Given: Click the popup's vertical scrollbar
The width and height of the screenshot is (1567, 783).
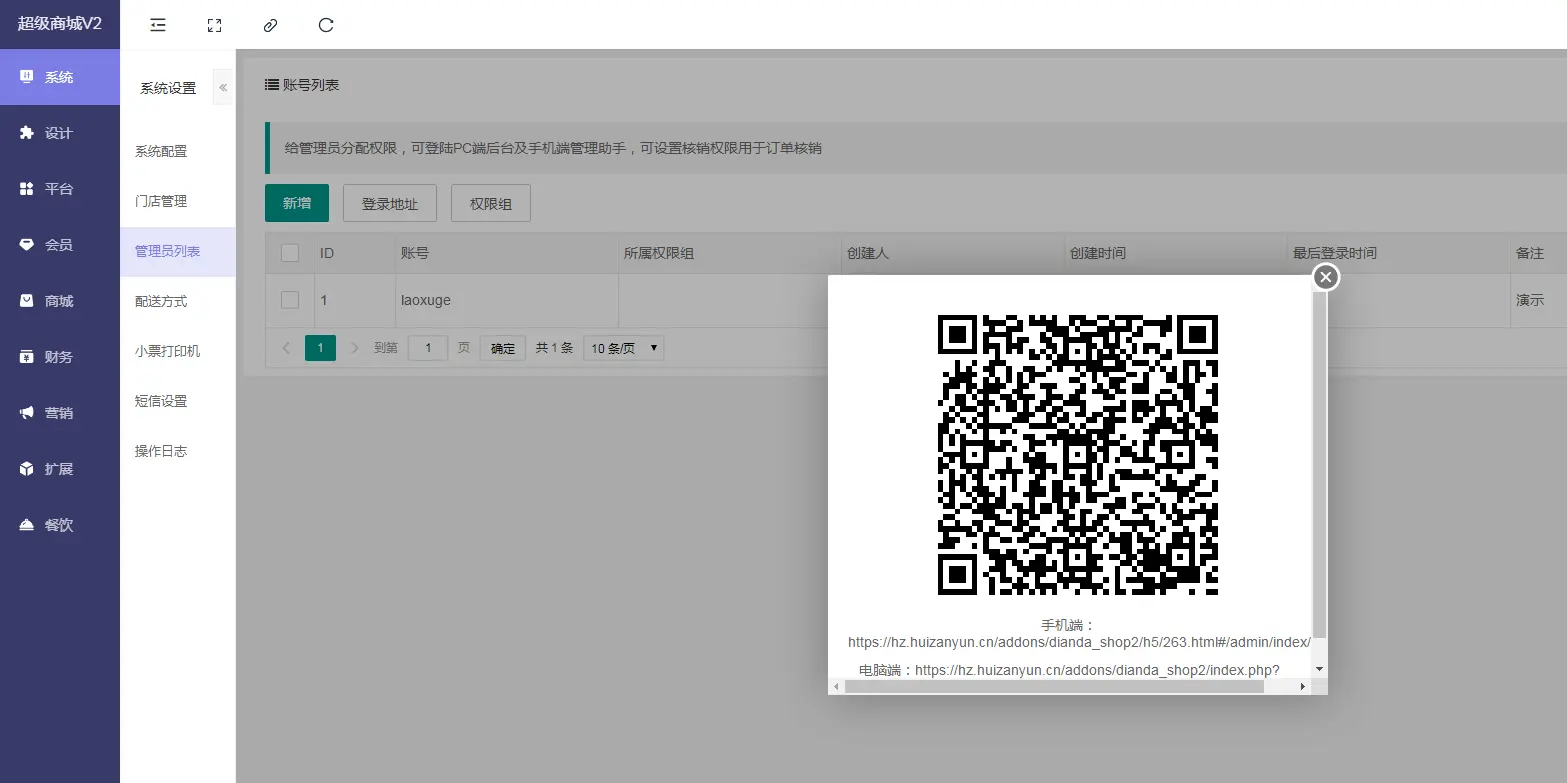Looking at the screenshot, I should tap(1320, 464).
